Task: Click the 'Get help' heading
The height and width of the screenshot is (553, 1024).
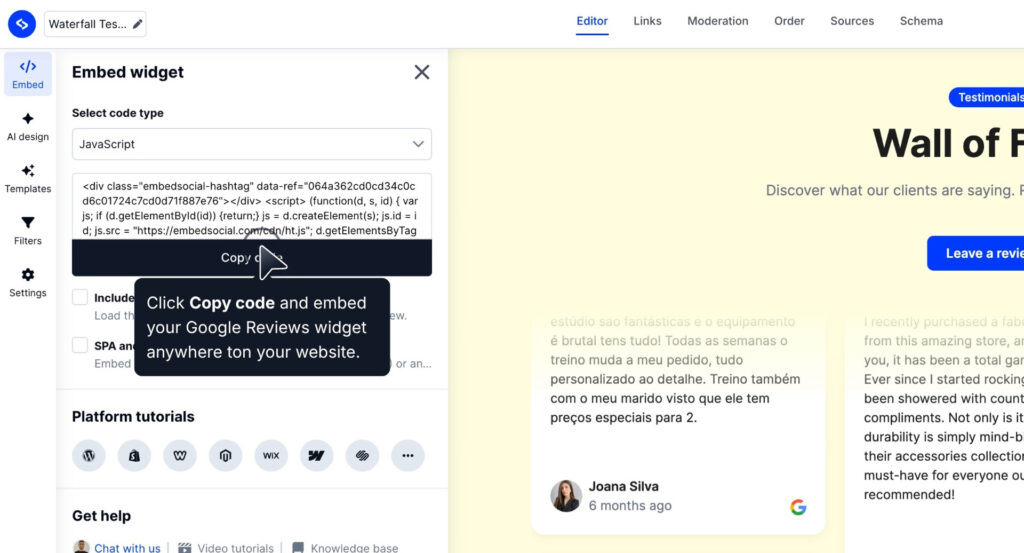Action: (101, 516)
